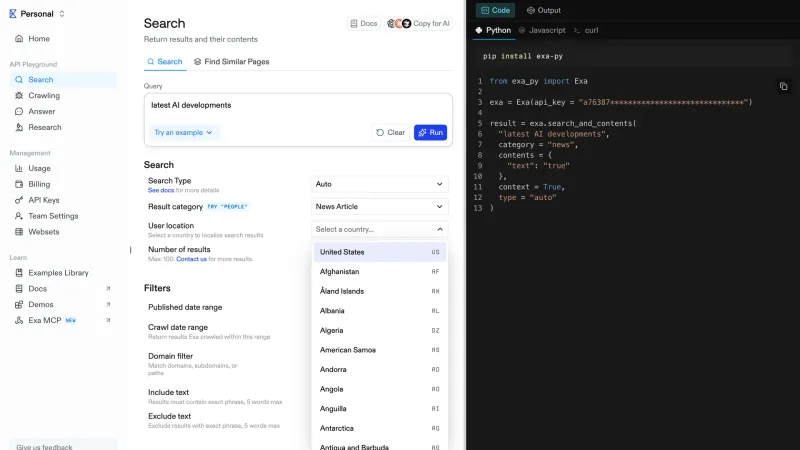Click the Billing wallet icon
Image resolution: width=800 pixels, height=450 pixels.
19,184
